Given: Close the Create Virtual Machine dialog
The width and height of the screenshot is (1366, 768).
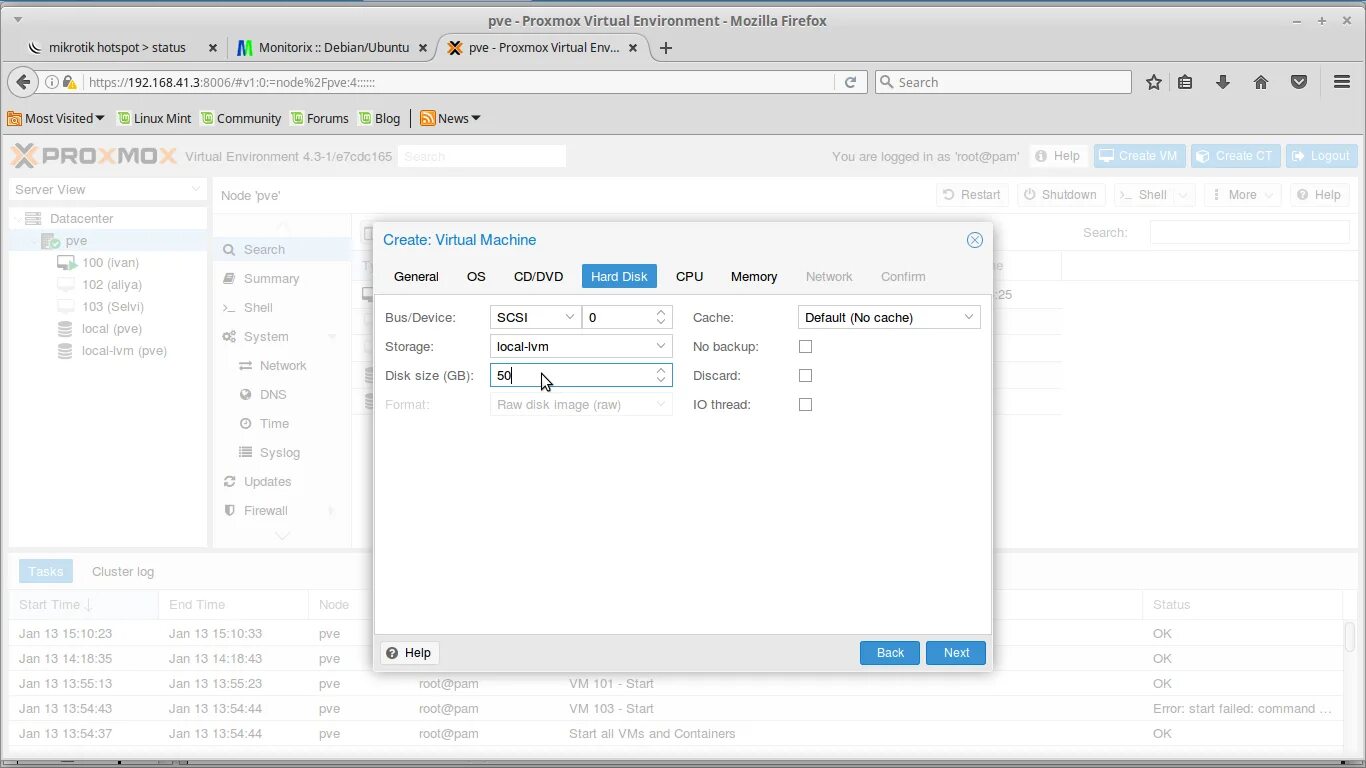Looking at the screenshot, I should tap(975, 240).
